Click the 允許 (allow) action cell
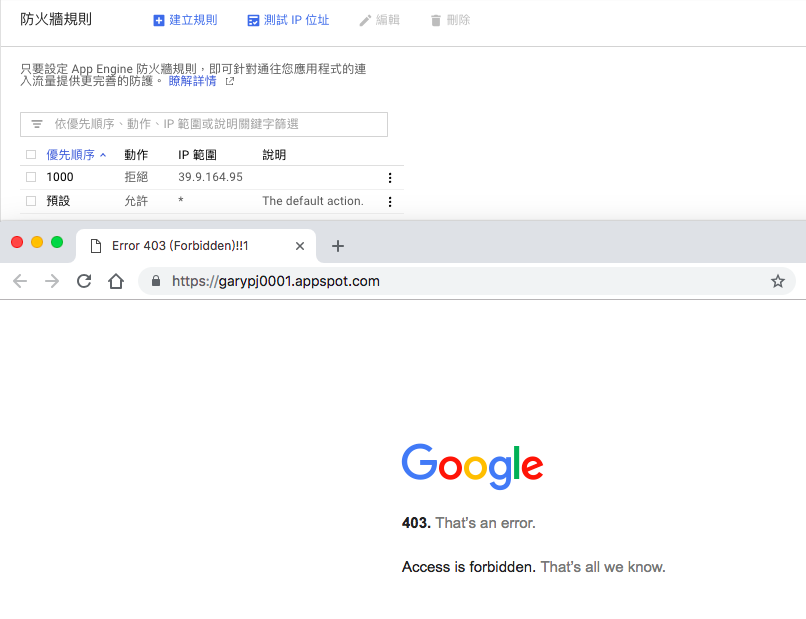Image resolution: width=806 pixels, height=619 pixels. tap(136, 201)
